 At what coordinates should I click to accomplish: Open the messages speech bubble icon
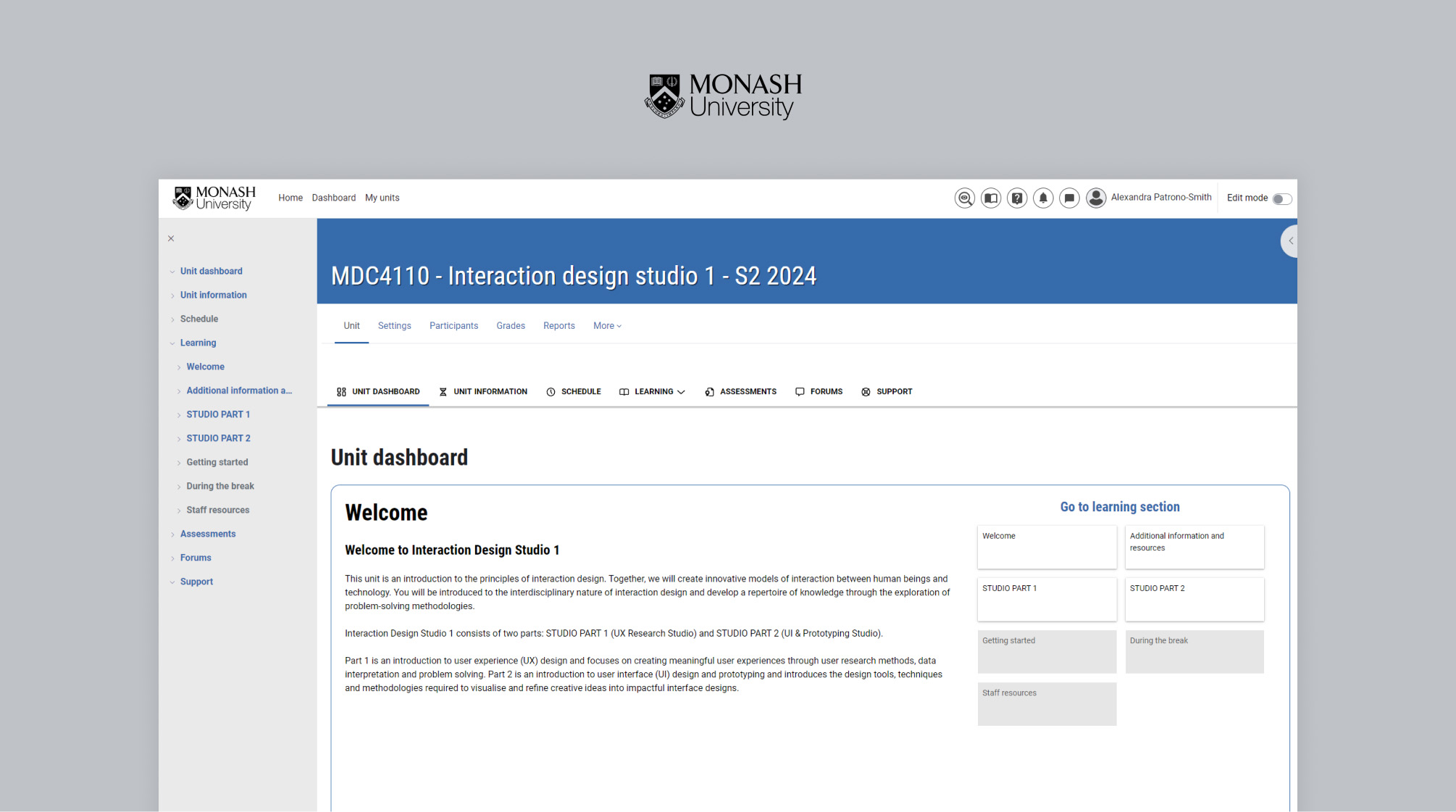[1068, 198]
